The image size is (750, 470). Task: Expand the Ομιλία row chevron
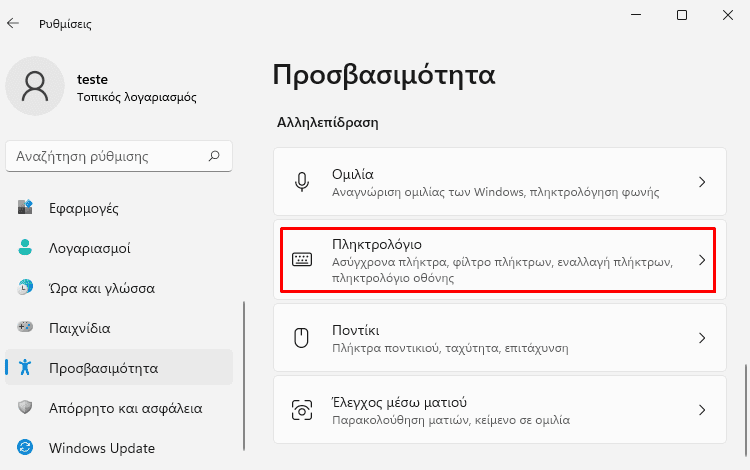(702, 182)
